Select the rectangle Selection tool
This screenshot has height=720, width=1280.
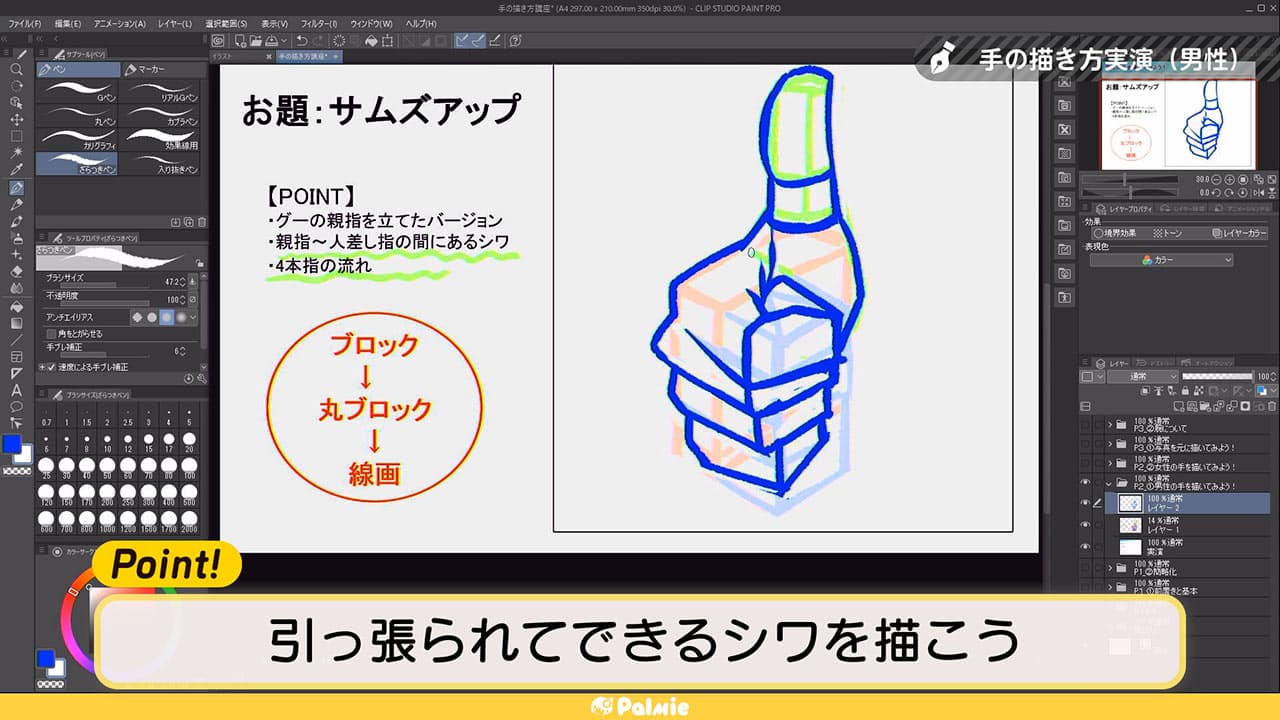(x=16, y=136)
